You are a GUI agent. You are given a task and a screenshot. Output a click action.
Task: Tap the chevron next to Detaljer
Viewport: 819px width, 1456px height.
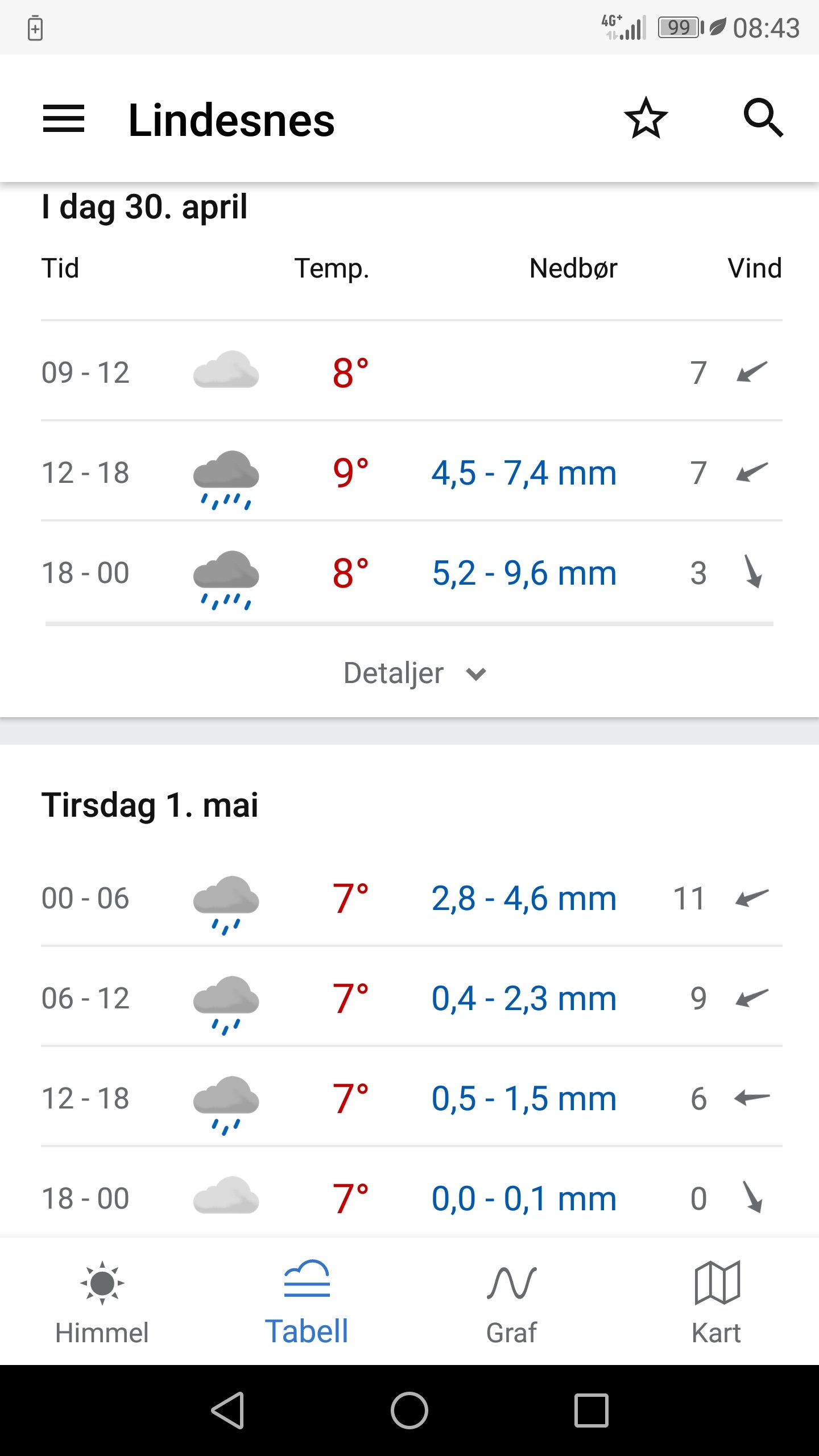click(x=476, y=675)
